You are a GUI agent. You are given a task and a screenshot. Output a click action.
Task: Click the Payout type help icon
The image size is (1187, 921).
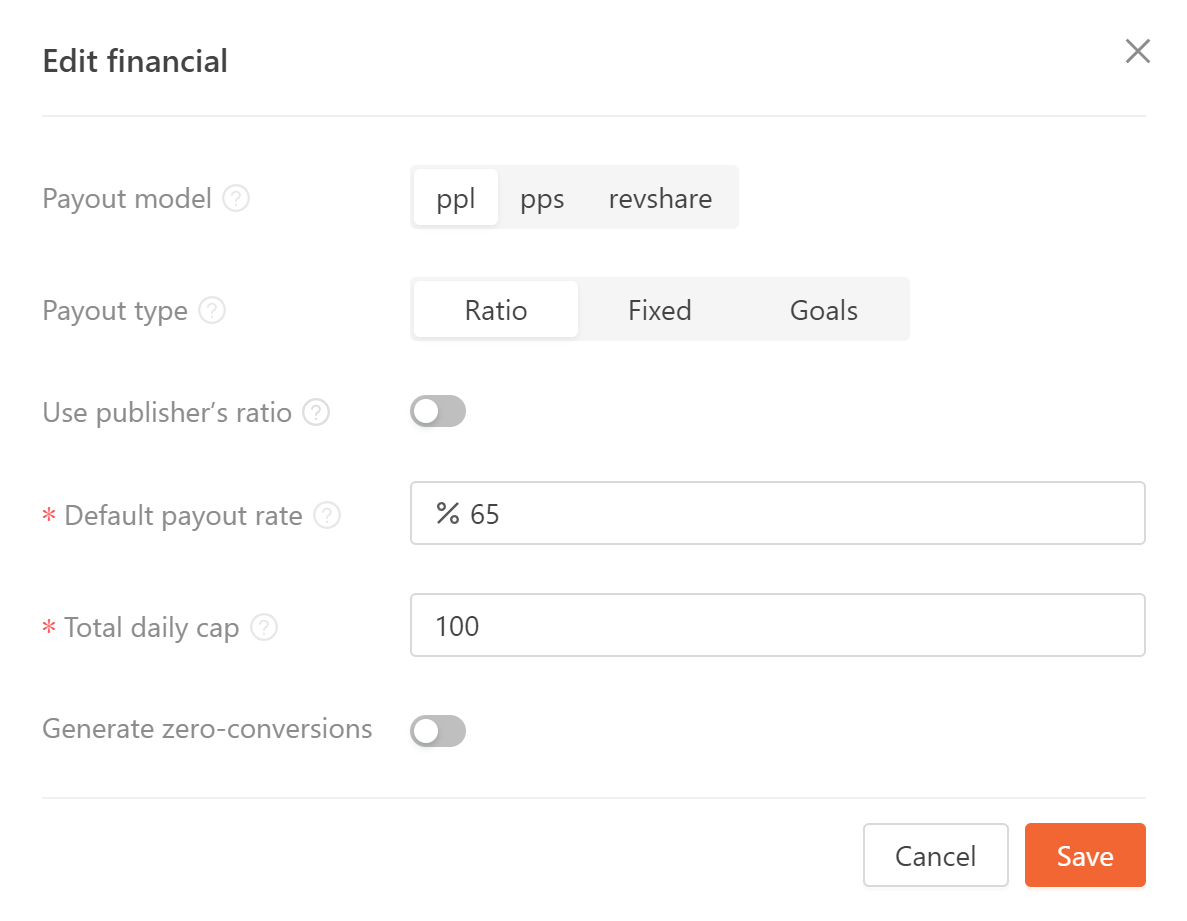212,311
